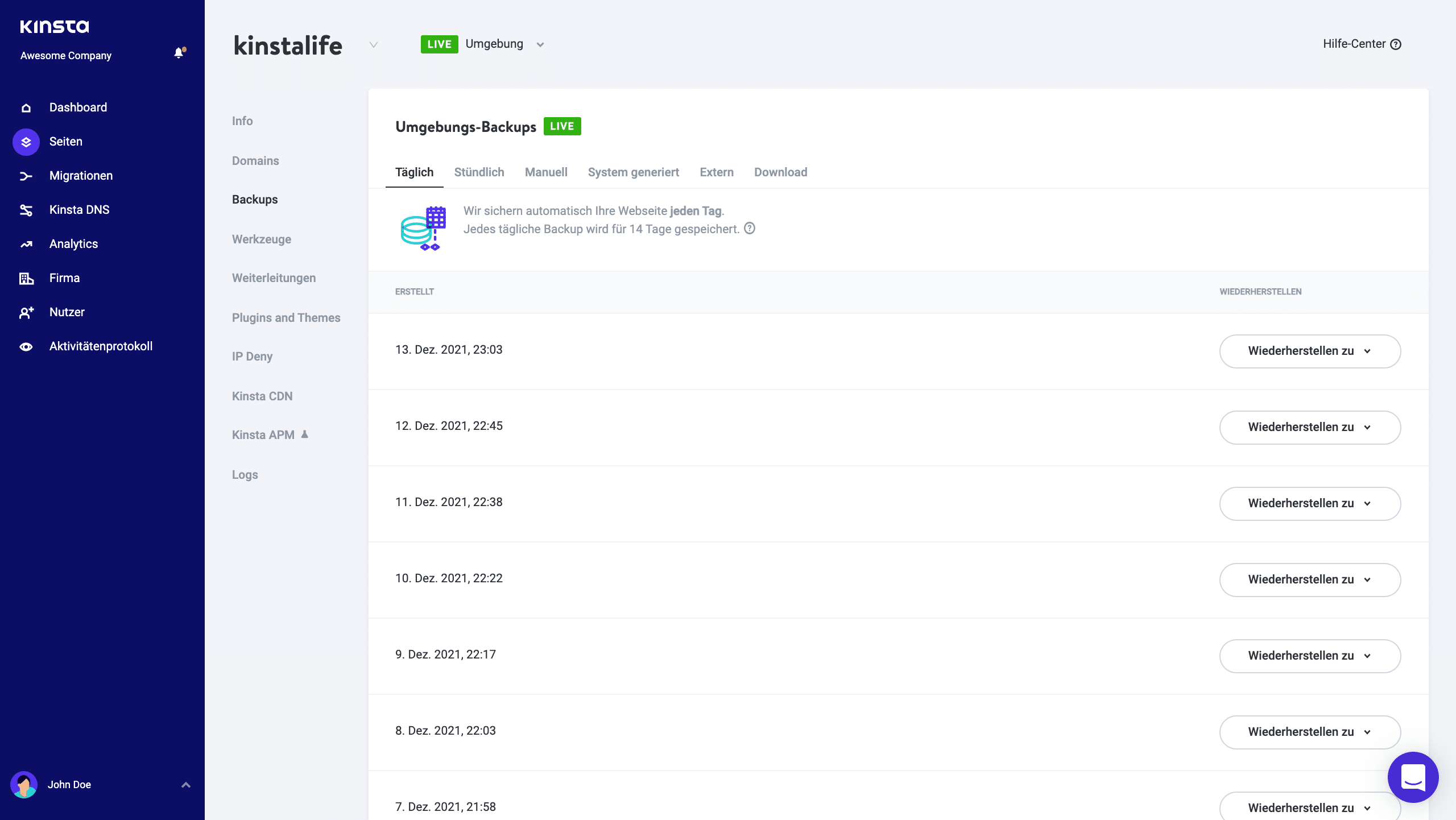
Task: Open the Firma section from the sidebar
Action: (x=64, y=278)
